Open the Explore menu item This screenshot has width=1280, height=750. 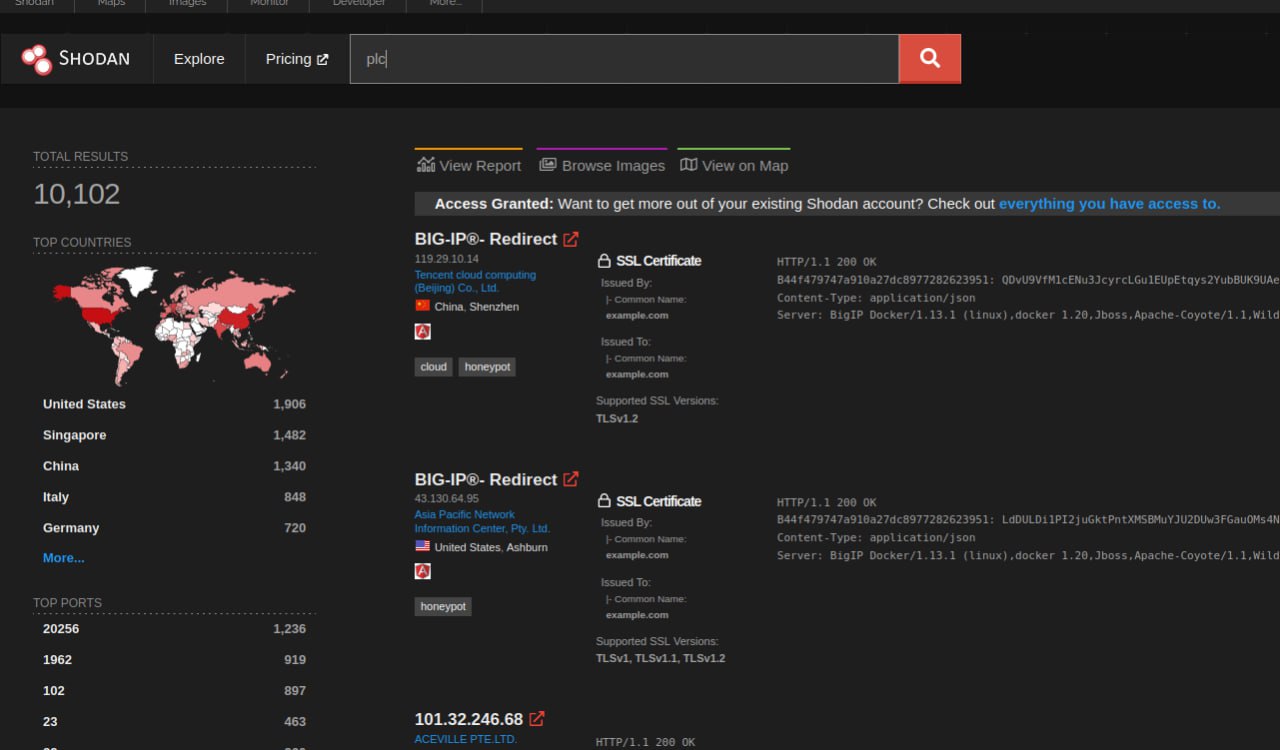[199, 59]
